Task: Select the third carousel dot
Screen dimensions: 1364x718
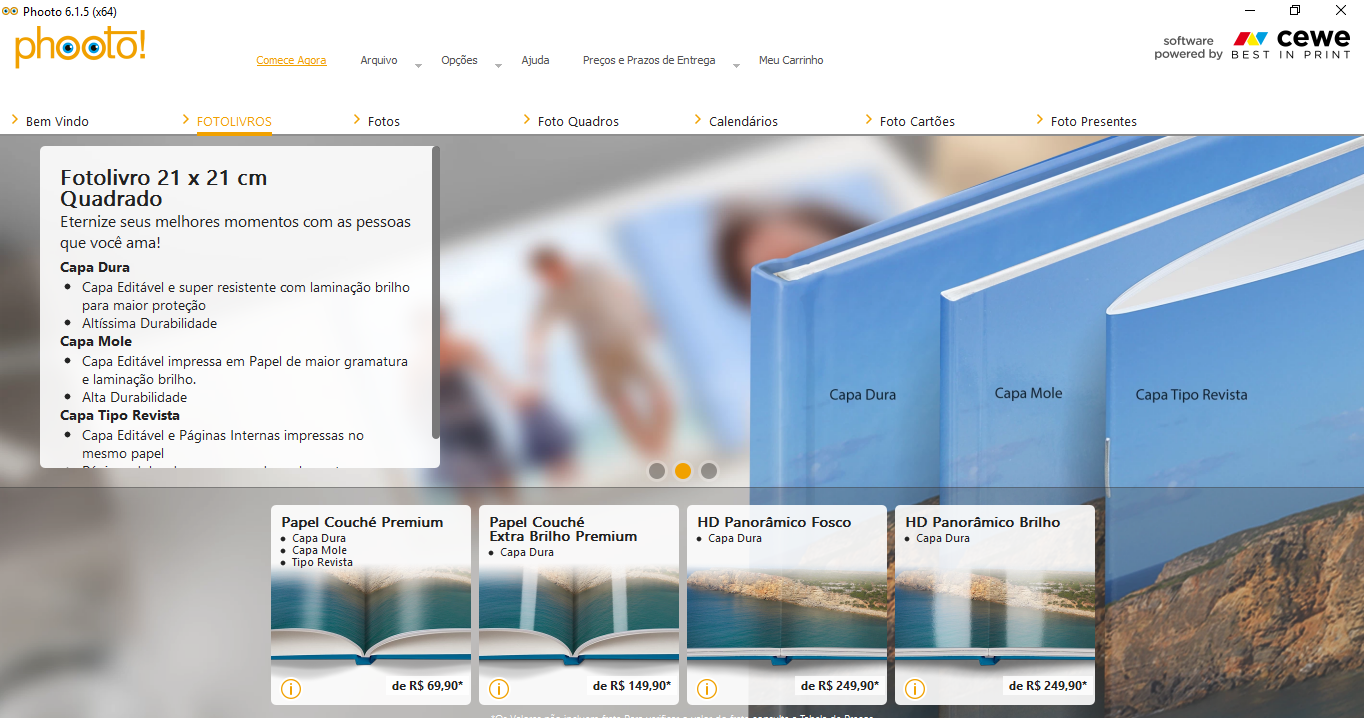Action: [709, 471]
